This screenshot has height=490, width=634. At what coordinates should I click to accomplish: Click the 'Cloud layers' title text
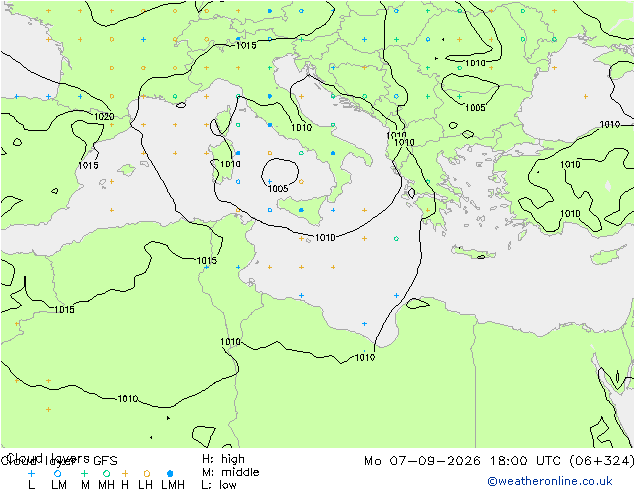48,458
